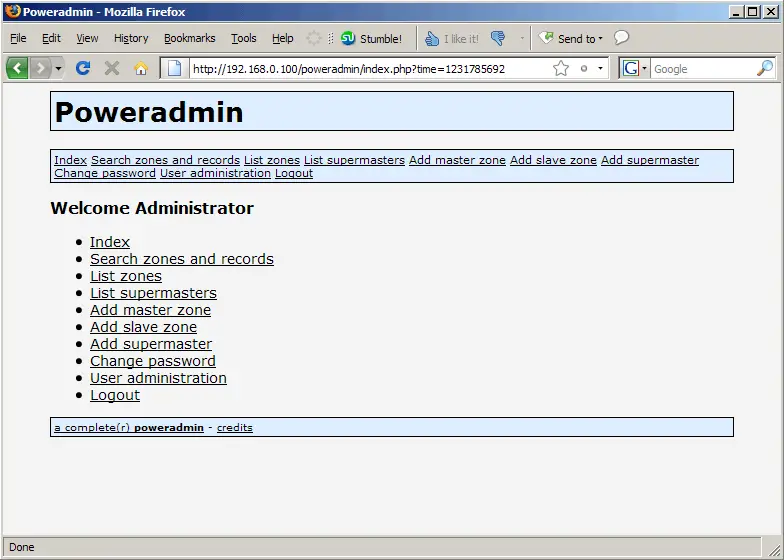Open the Help menu
This screenshot has height=560, width=784.
click(x=282, y=38)
